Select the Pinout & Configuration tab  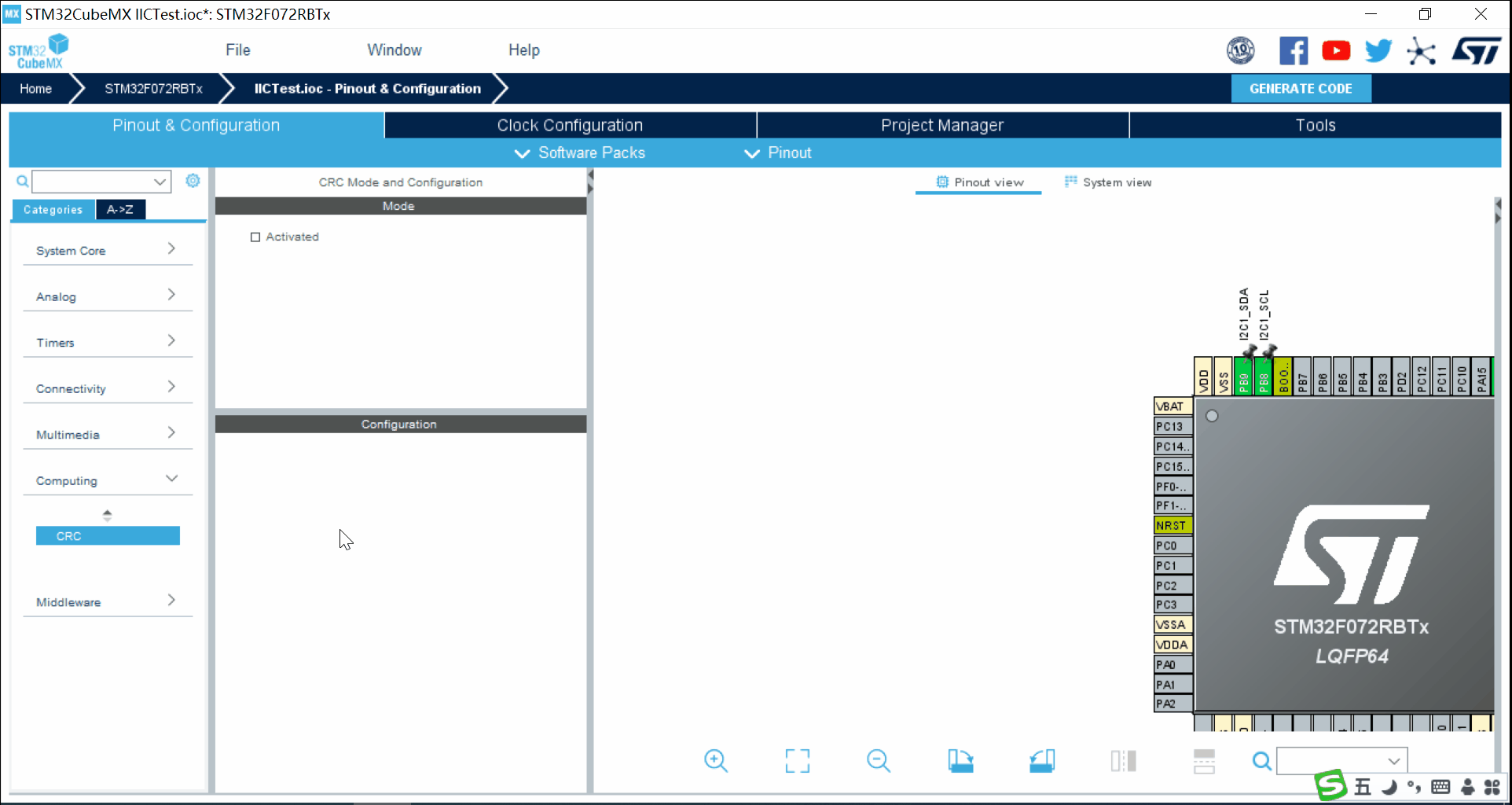[196, 125]
